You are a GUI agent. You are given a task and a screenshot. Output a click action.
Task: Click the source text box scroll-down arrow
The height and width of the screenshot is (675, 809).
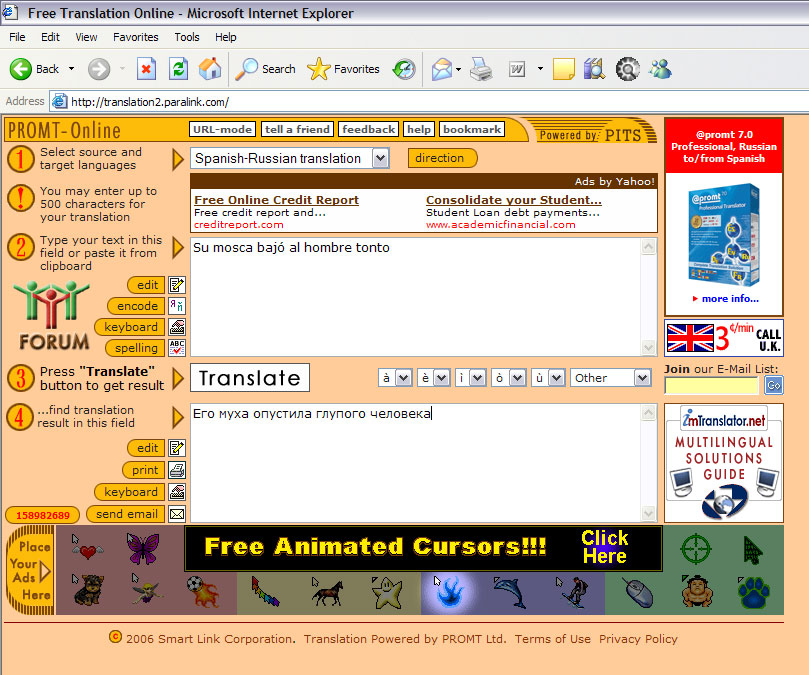(649, 348)
